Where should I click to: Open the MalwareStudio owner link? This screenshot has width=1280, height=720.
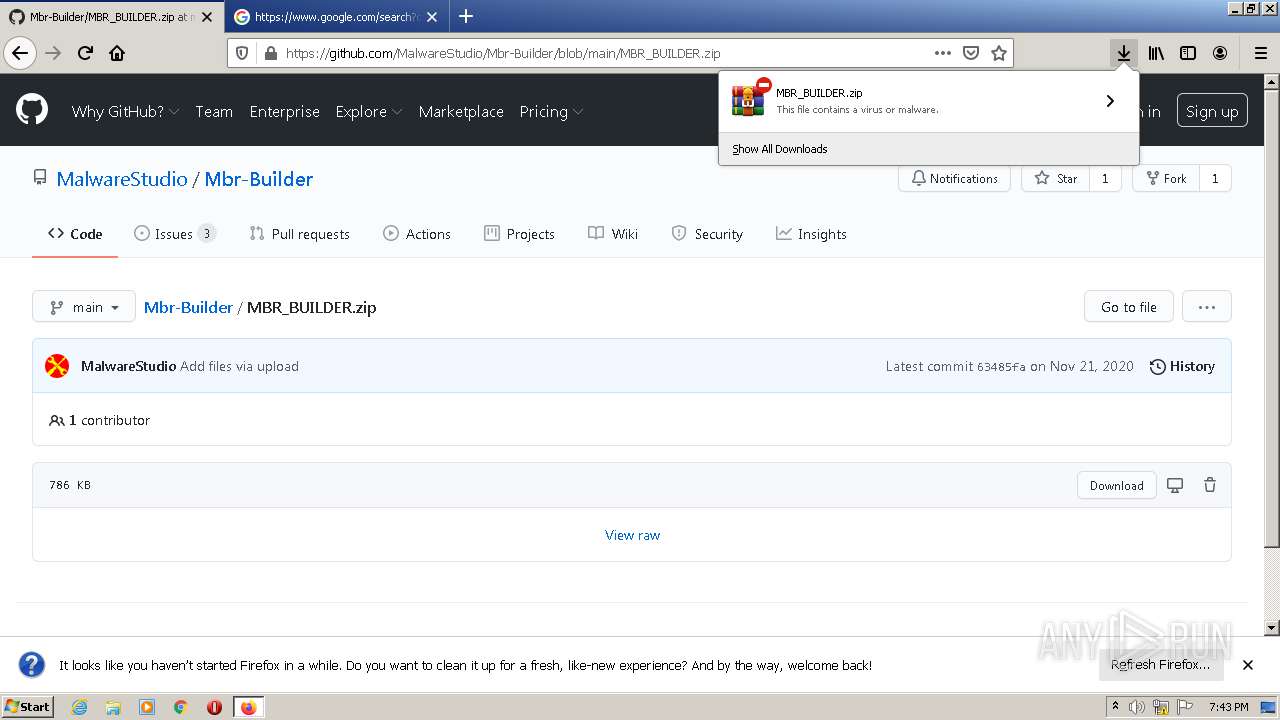[x=122, y=179]
